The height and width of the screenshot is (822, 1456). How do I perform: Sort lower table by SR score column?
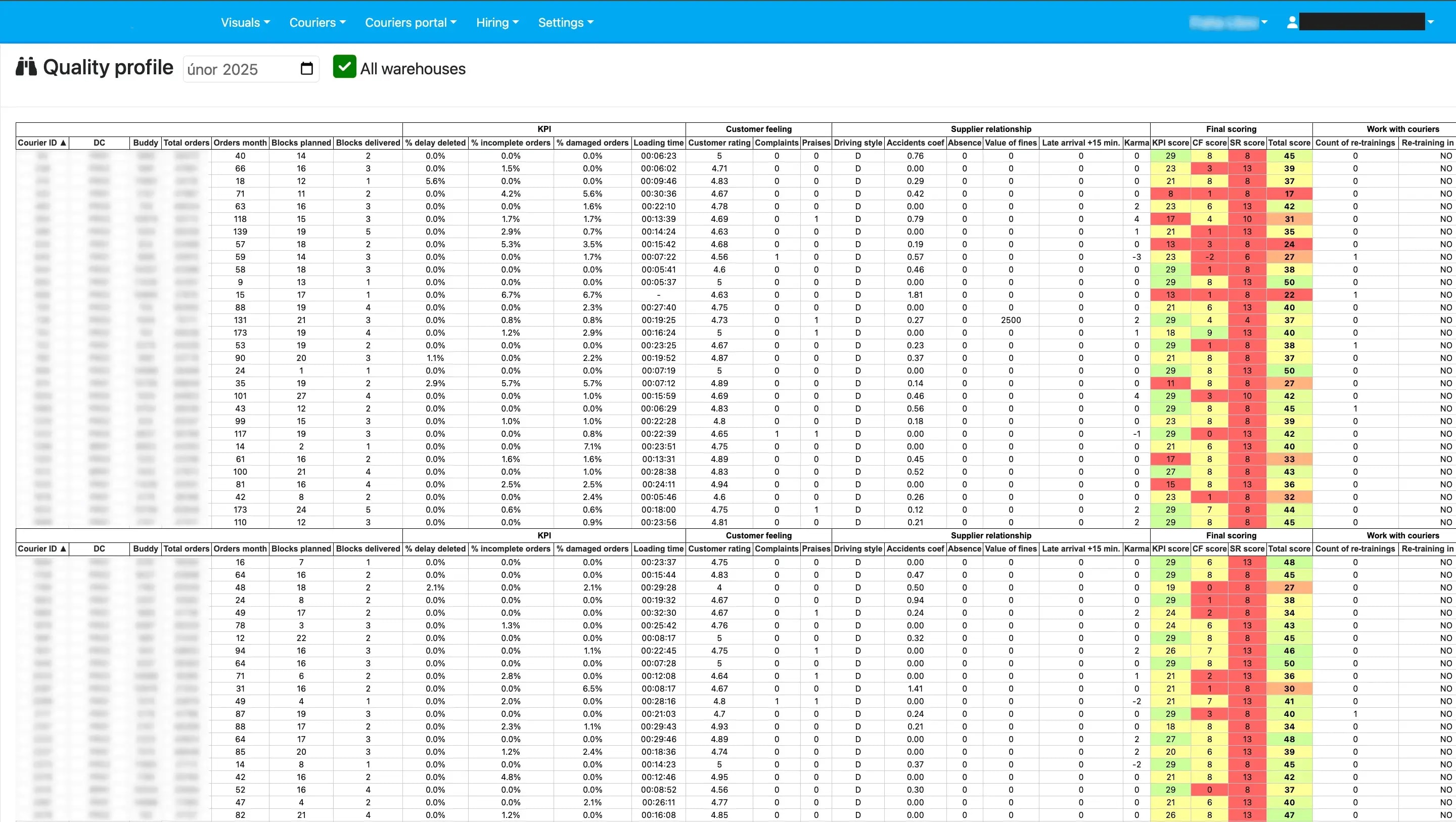tap(1247, 549)
